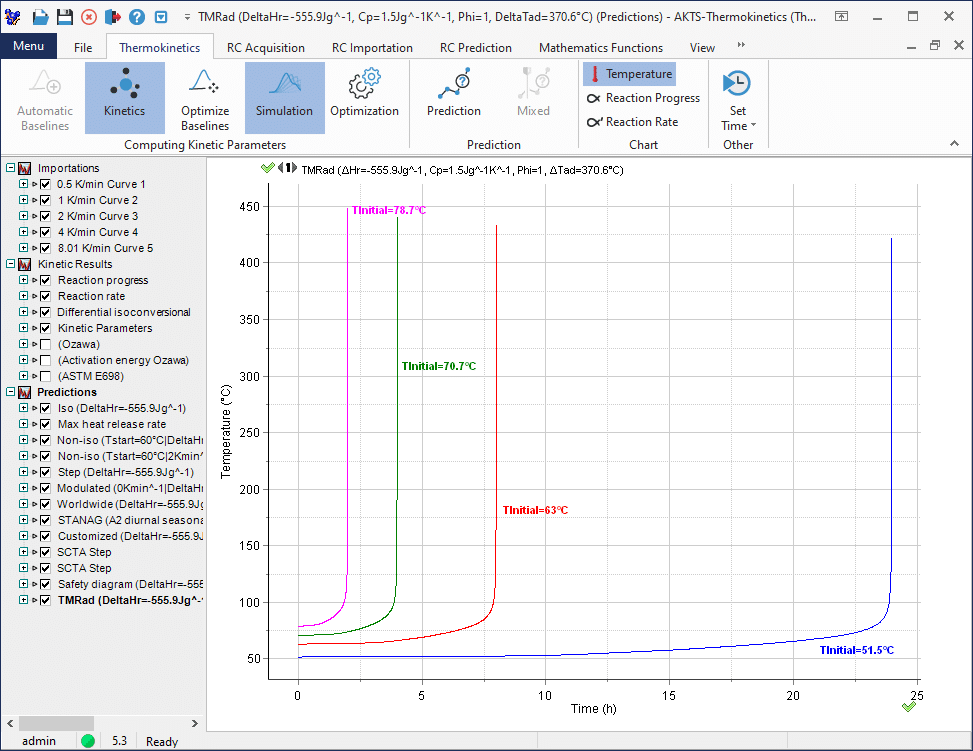Select the Safety diagram prediction item

130,584
